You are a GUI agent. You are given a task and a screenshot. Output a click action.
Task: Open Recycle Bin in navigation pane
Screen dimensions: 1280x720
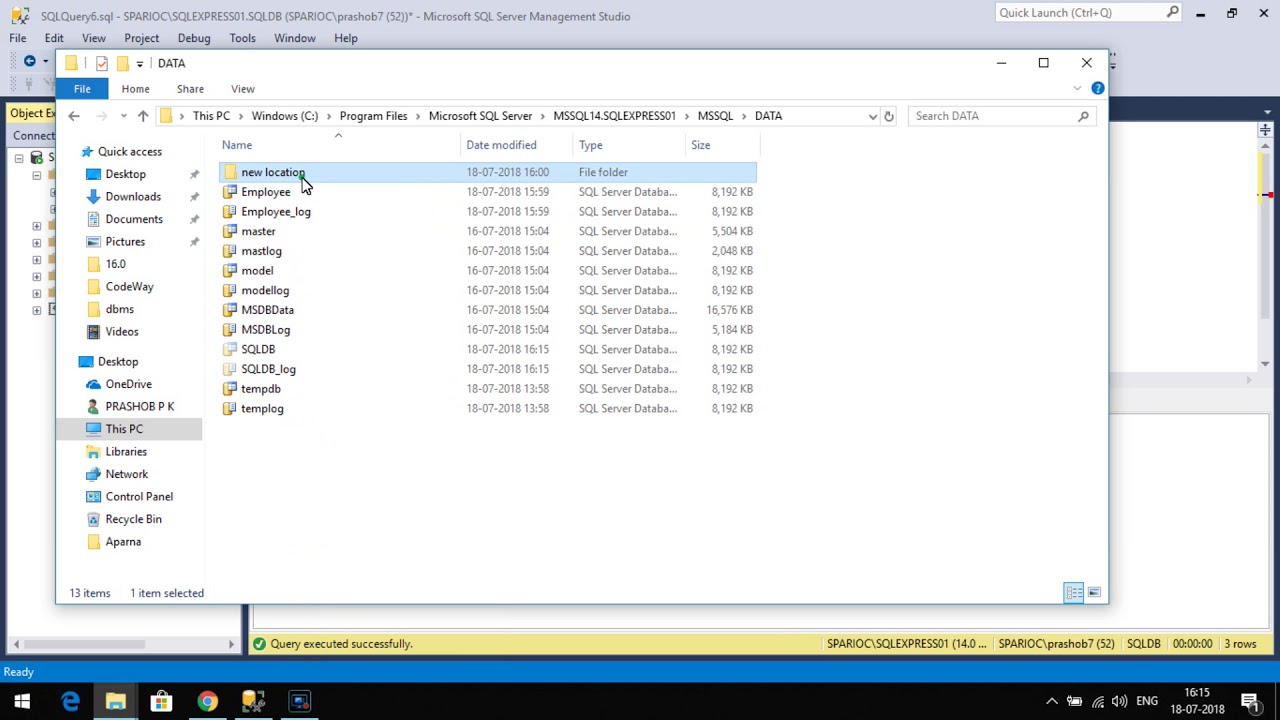coord(133,519)
